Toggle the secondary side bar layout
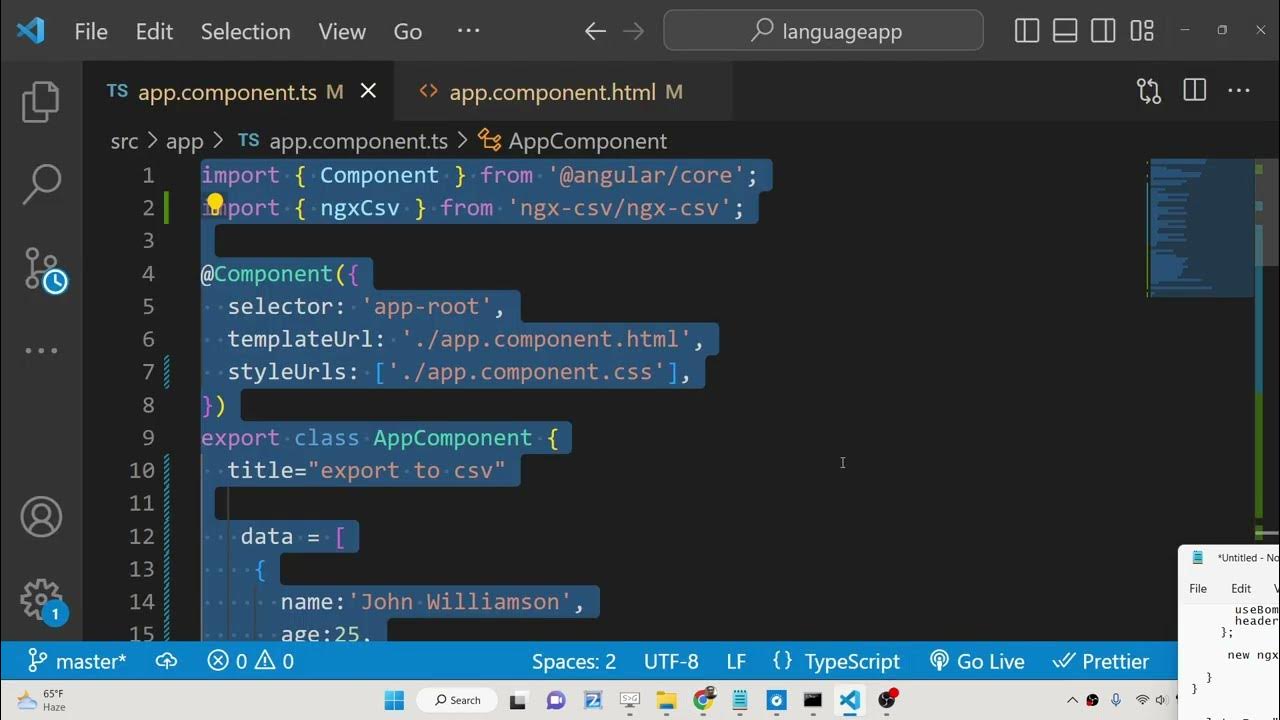 1103,31
